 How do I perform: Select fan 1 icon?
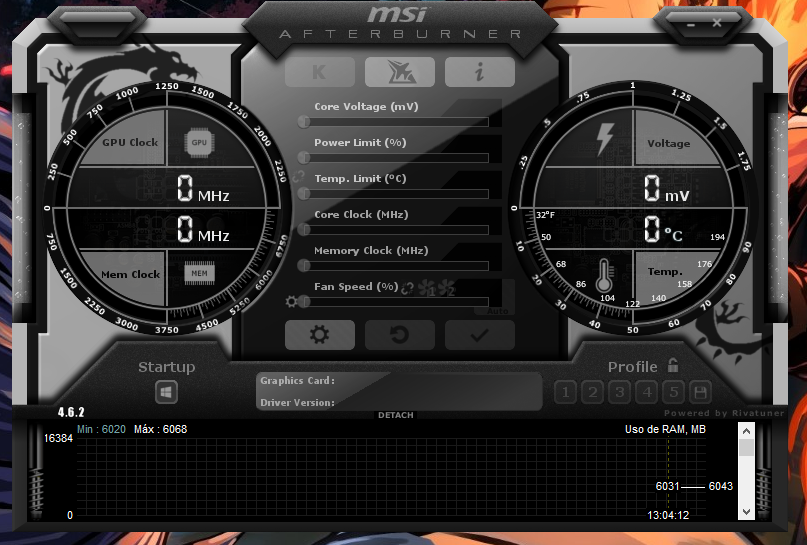click(427, 288)
